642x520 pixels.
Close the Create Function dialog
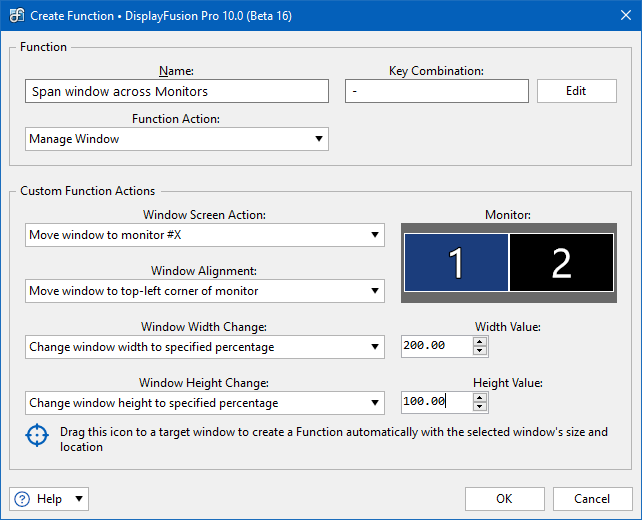626,16
